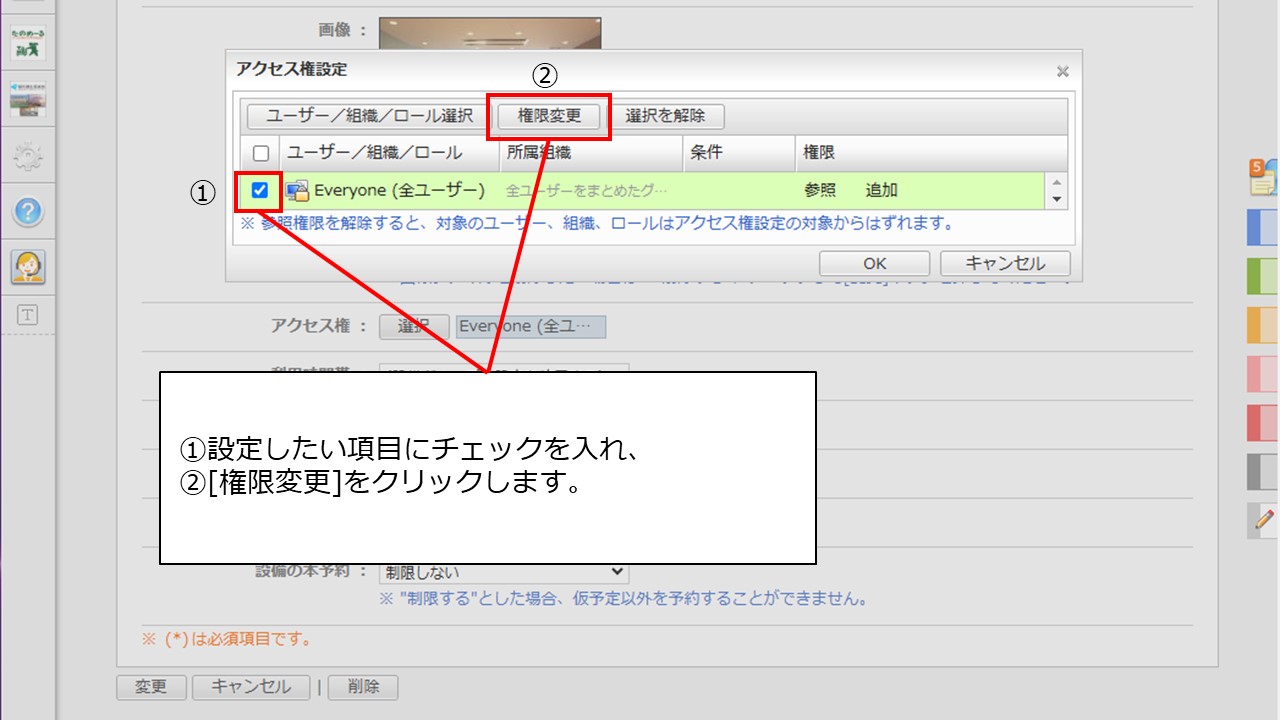Select the green color tab on right edge
The image size is (1280, 720).
tap(1263, 276)
